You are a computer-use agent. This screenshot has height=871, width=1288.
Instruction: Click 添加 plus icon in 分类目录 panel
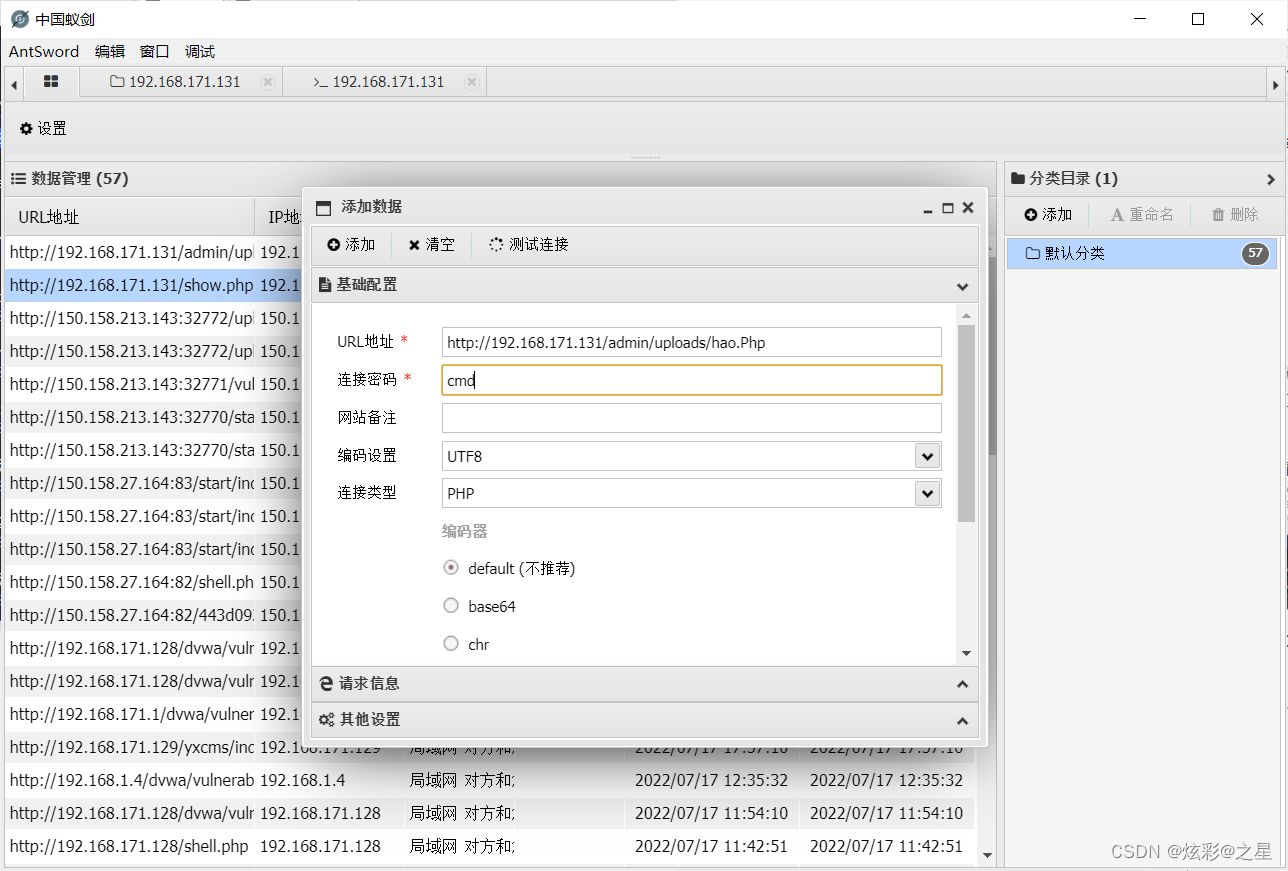click(x=1031, y=215)
